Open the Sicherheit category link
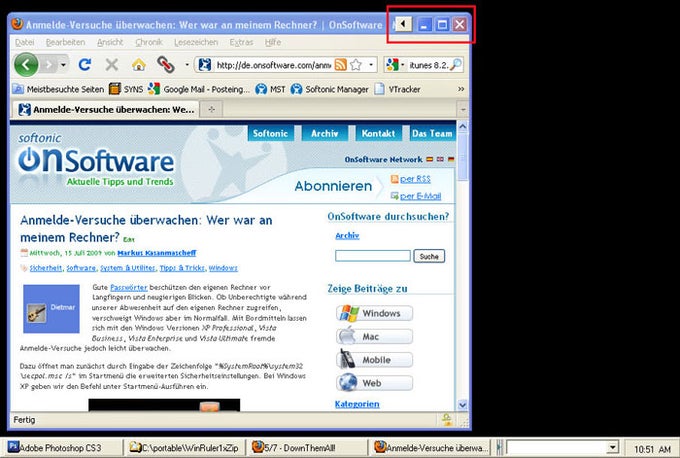 point(46,268)
